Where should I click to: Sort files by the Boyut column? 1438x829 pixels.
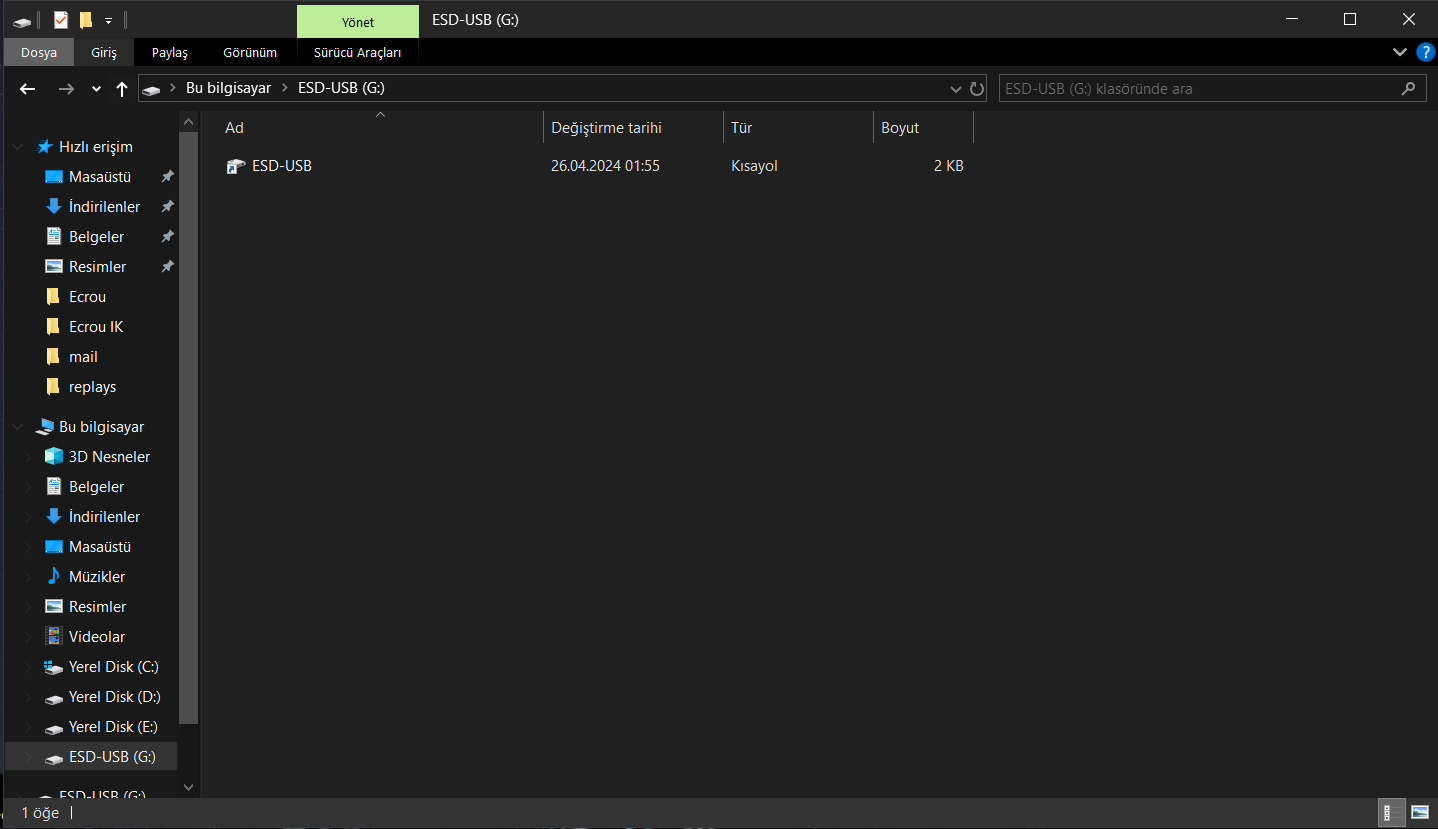click(900, 128)
